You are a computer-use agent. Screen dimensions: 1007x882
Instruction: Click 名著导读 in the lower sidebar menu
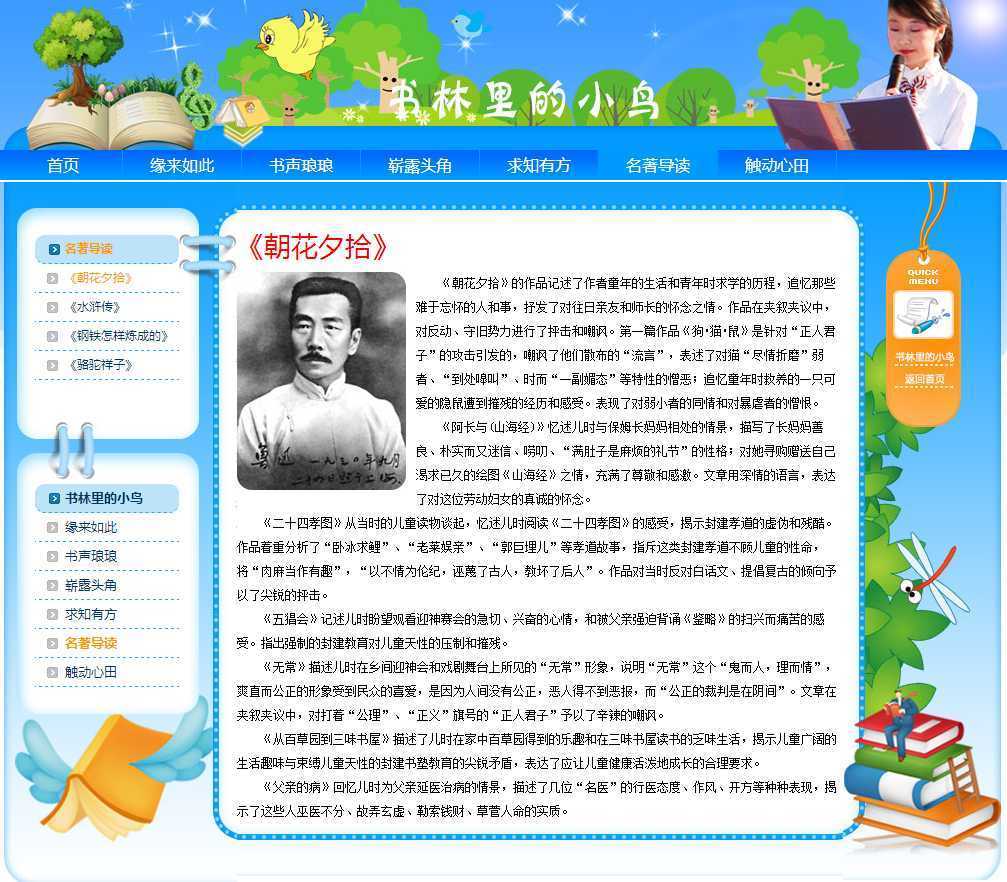point(91,643)
